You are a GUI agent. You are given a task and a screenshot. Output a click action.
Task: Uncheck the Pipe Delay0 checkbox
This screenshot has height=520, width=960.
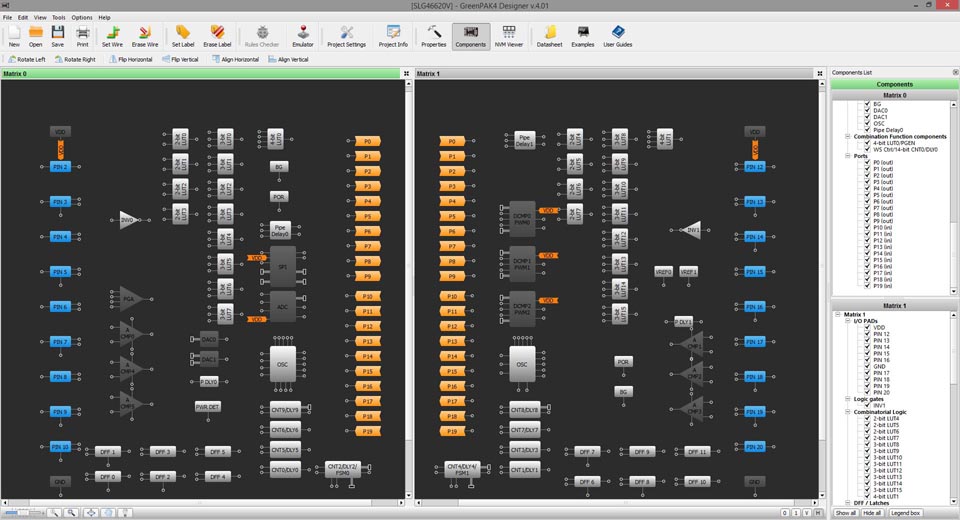[867, 130]
